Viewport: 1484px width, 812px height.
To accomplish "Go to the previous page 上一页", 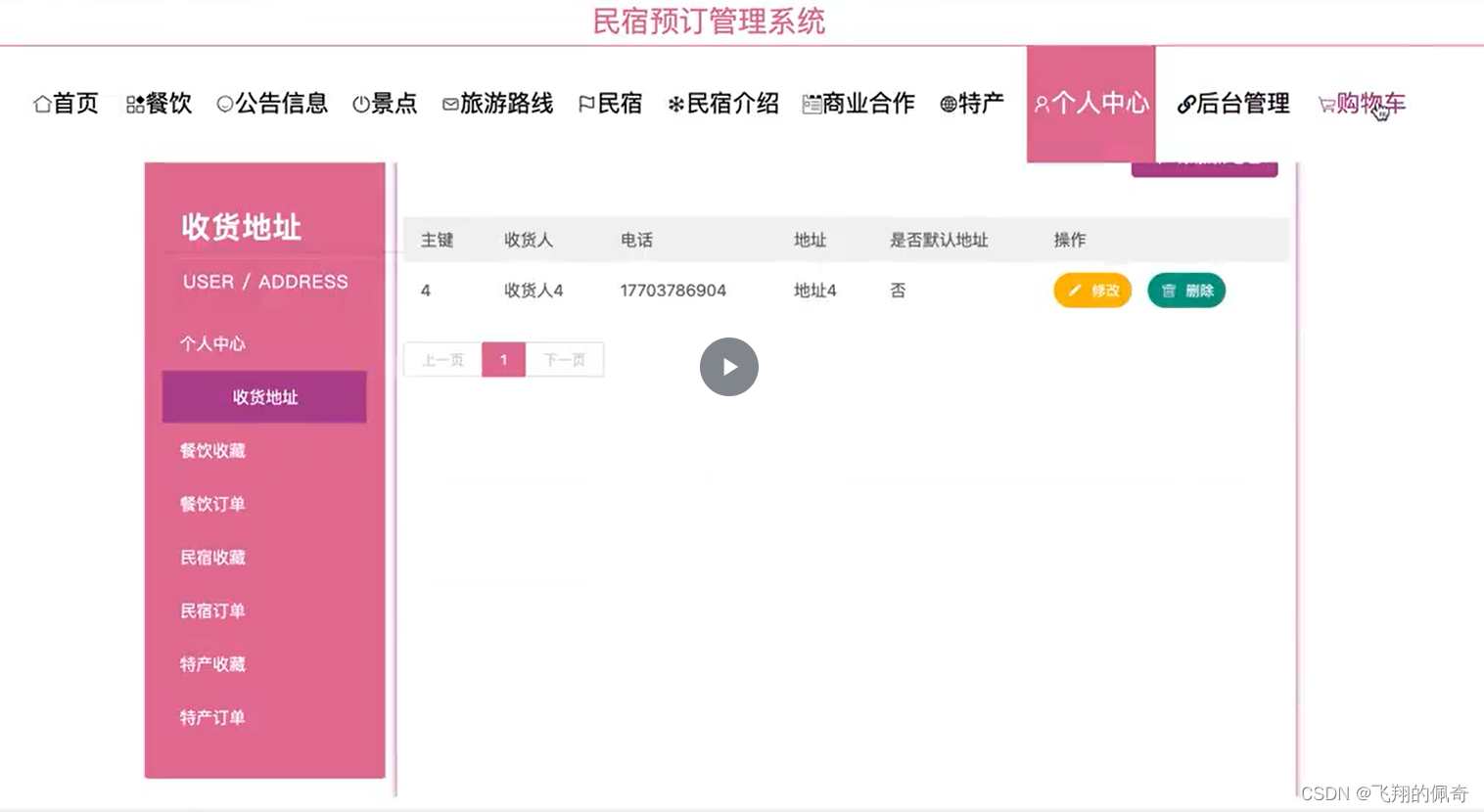I will pos(443,360).
